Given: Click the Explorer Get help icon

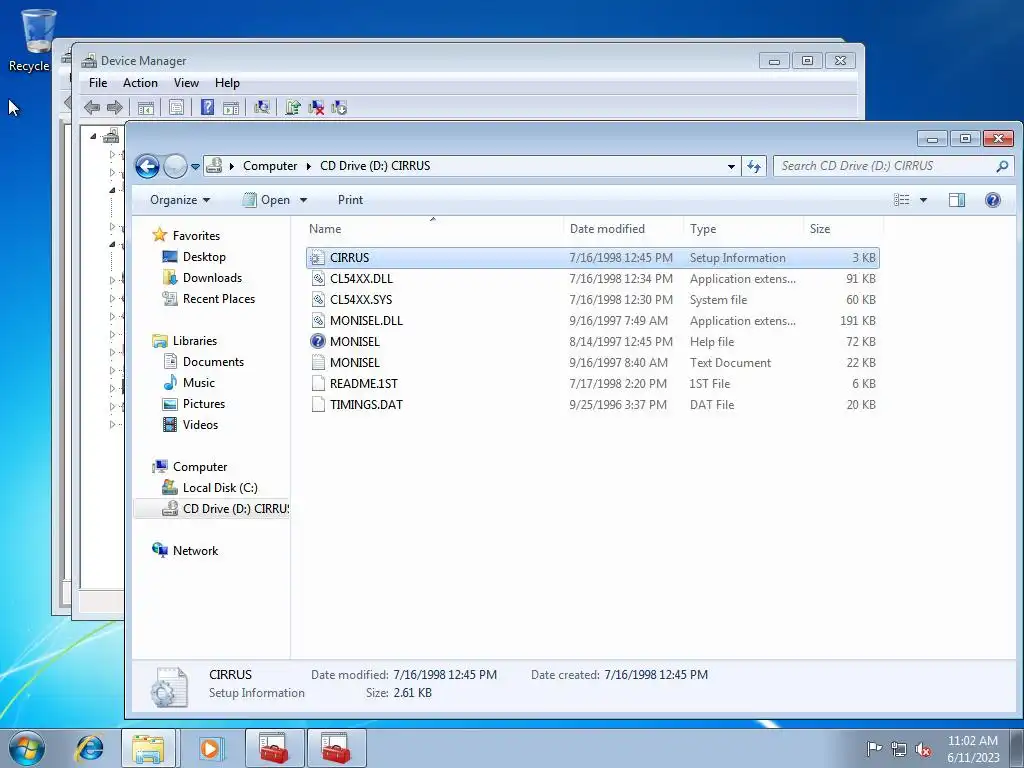Looking at the screenshot, I should click(x=993, y=200).
